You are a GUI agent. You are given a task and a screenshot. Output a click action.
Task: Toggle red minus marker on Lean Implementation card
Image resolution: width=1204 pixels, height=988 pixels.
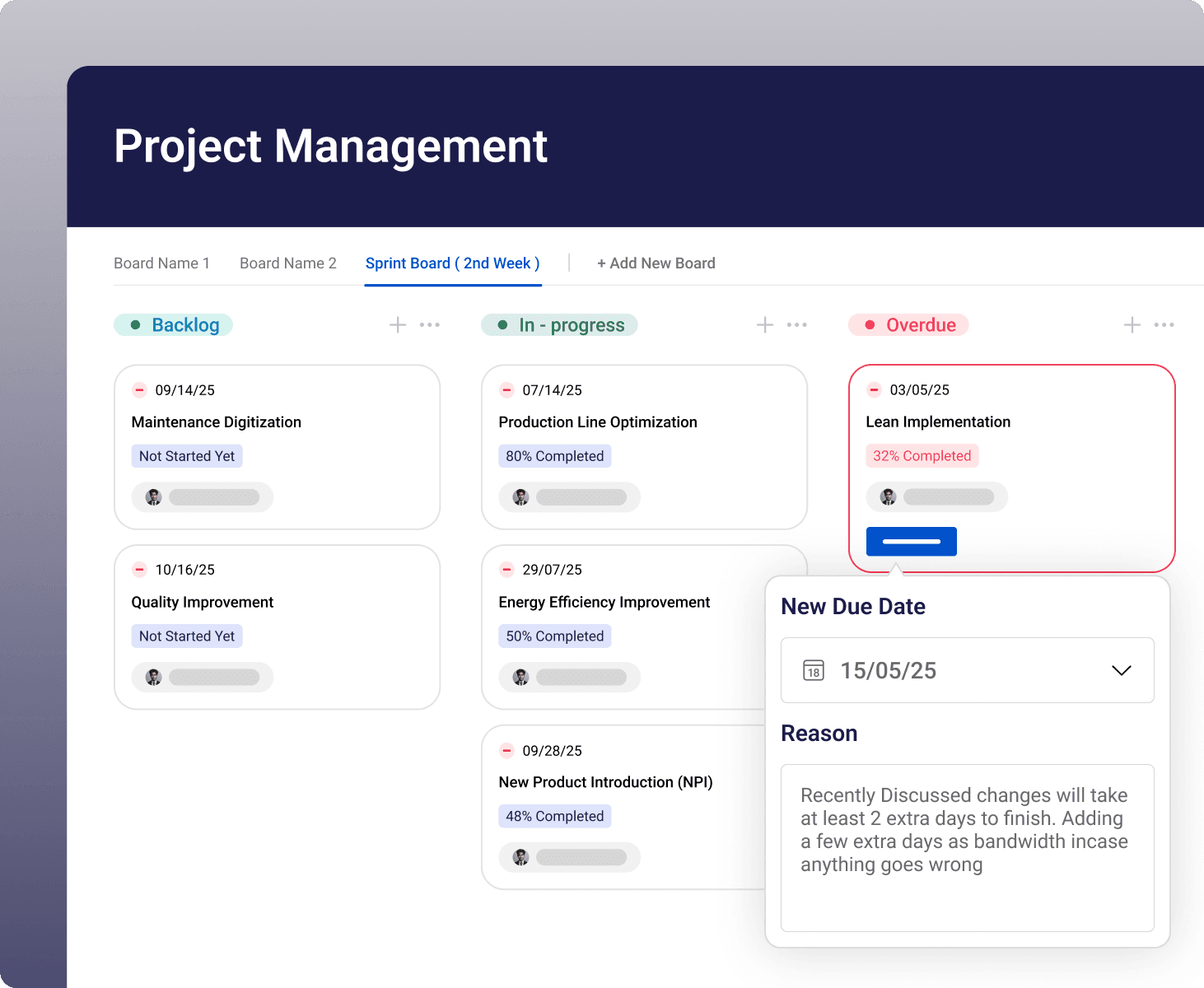[x=875, y=389]
